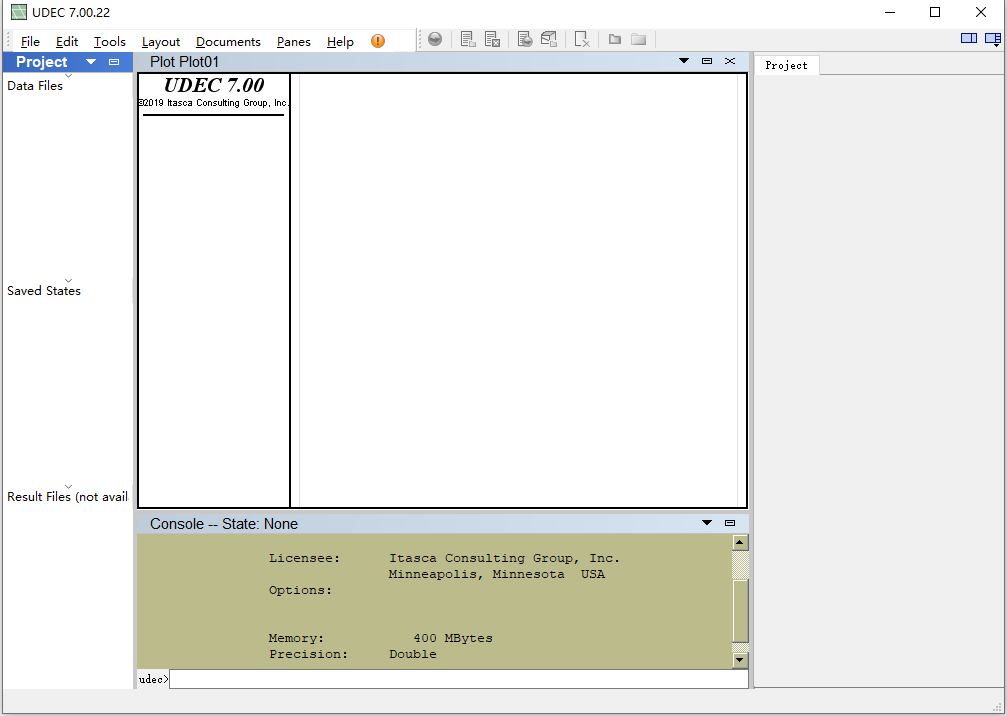Float the Project pane with its box button

click(x=114, y=62)
